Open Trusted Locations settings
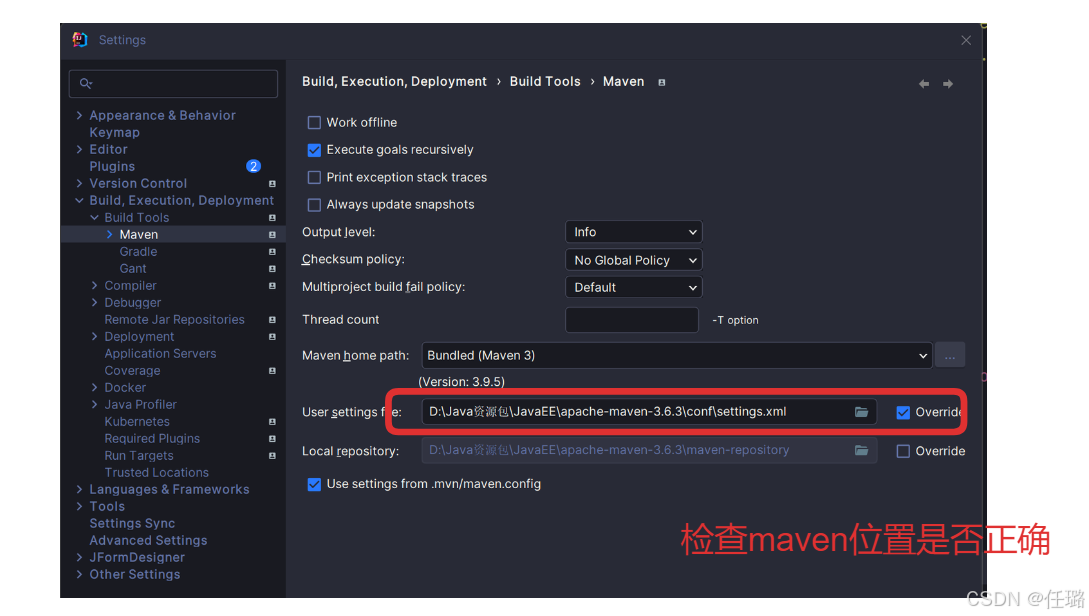 (x=156, y=473)
